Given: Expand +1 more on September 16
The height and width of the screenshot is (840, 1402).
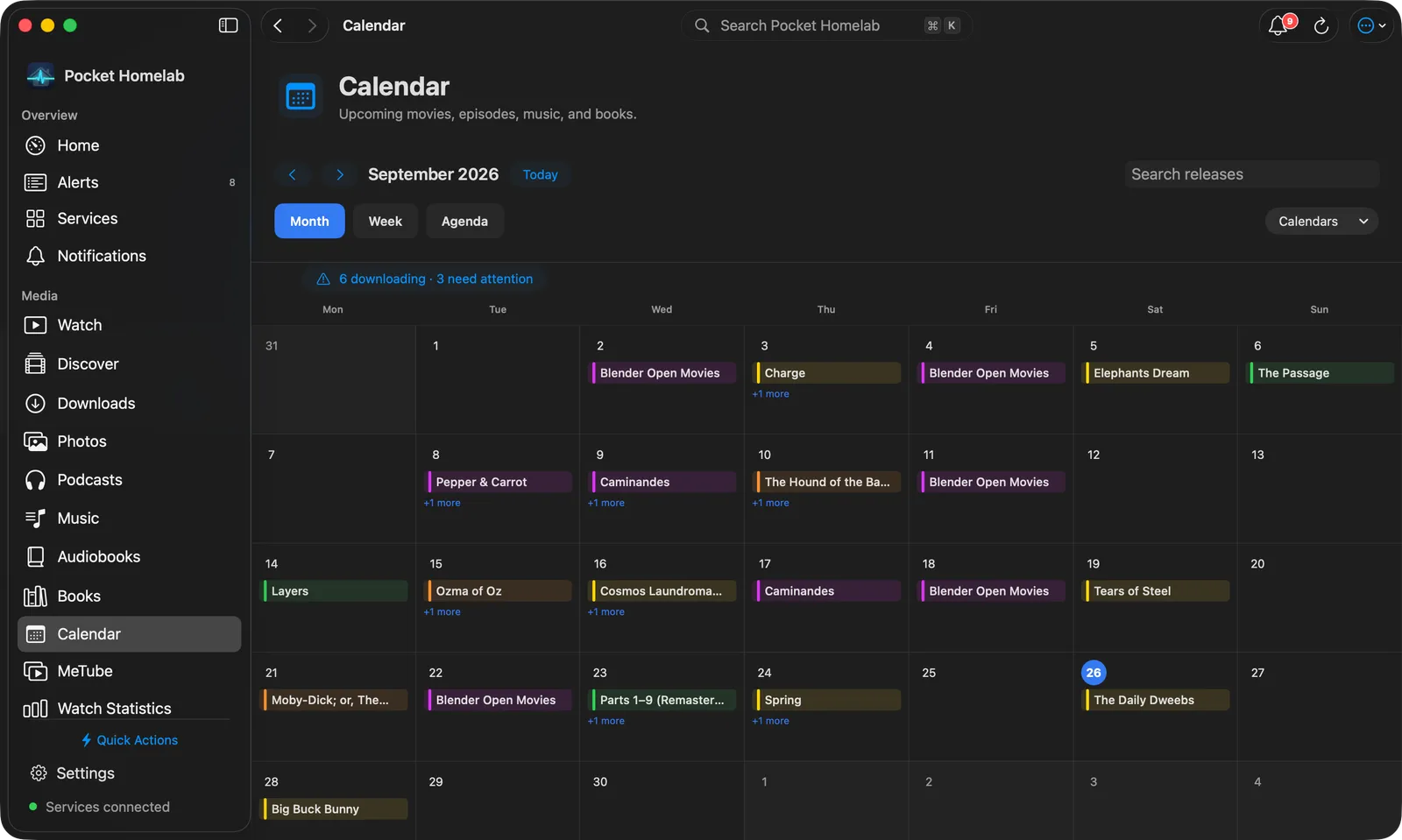Looking at the screenshot, I should [x=606, y=612].
